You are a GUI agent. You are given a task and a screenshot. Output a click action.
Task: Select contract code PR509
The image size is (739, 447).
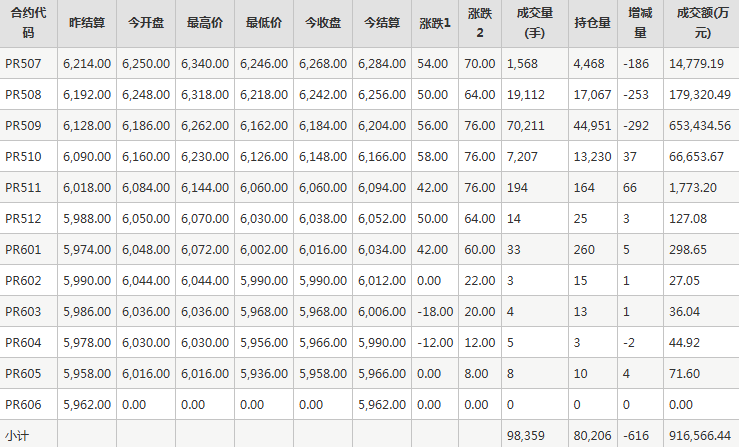23,126
